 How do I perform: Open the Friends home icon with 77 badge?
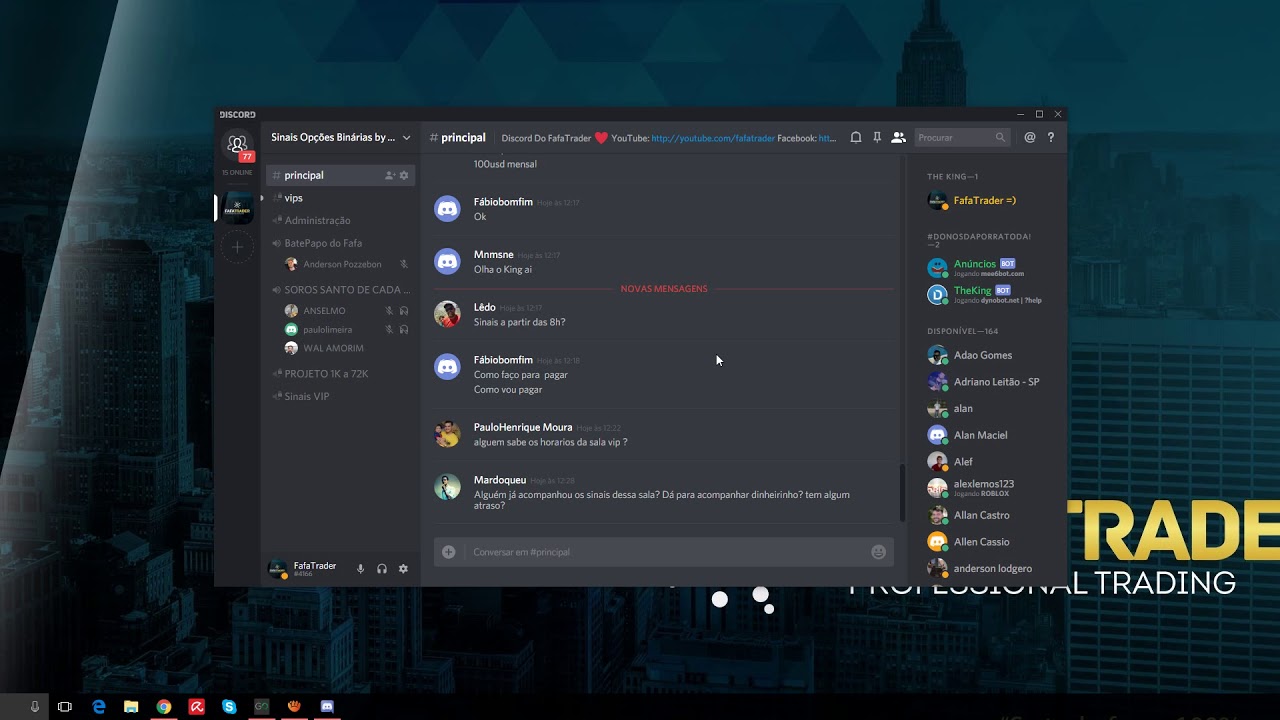[x=237, y=146]
